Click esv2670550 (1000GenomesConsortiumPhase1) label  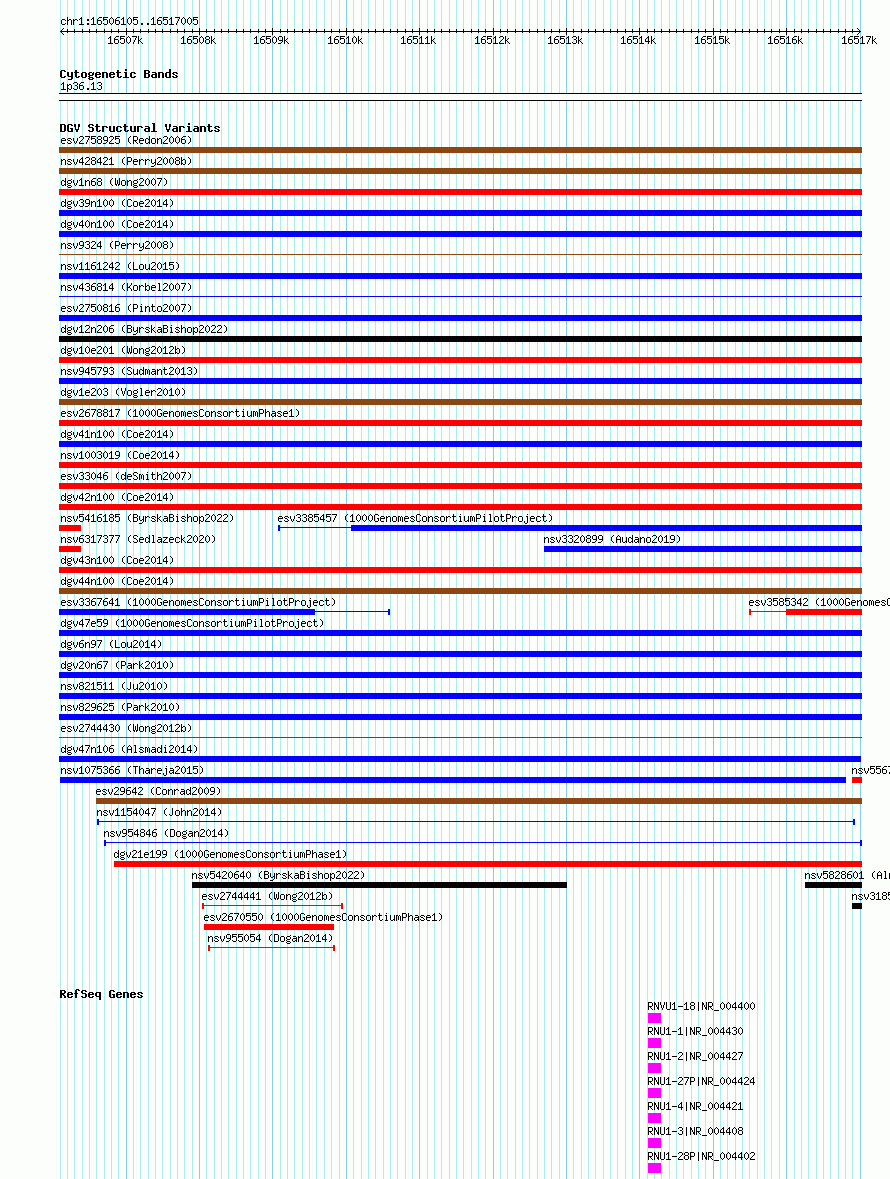[x=323, y=920]
